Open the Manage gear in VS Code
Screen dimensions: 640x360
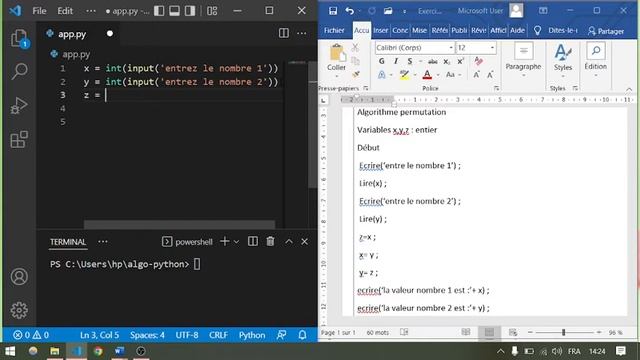pyautogui.click(x=19, y=310)
